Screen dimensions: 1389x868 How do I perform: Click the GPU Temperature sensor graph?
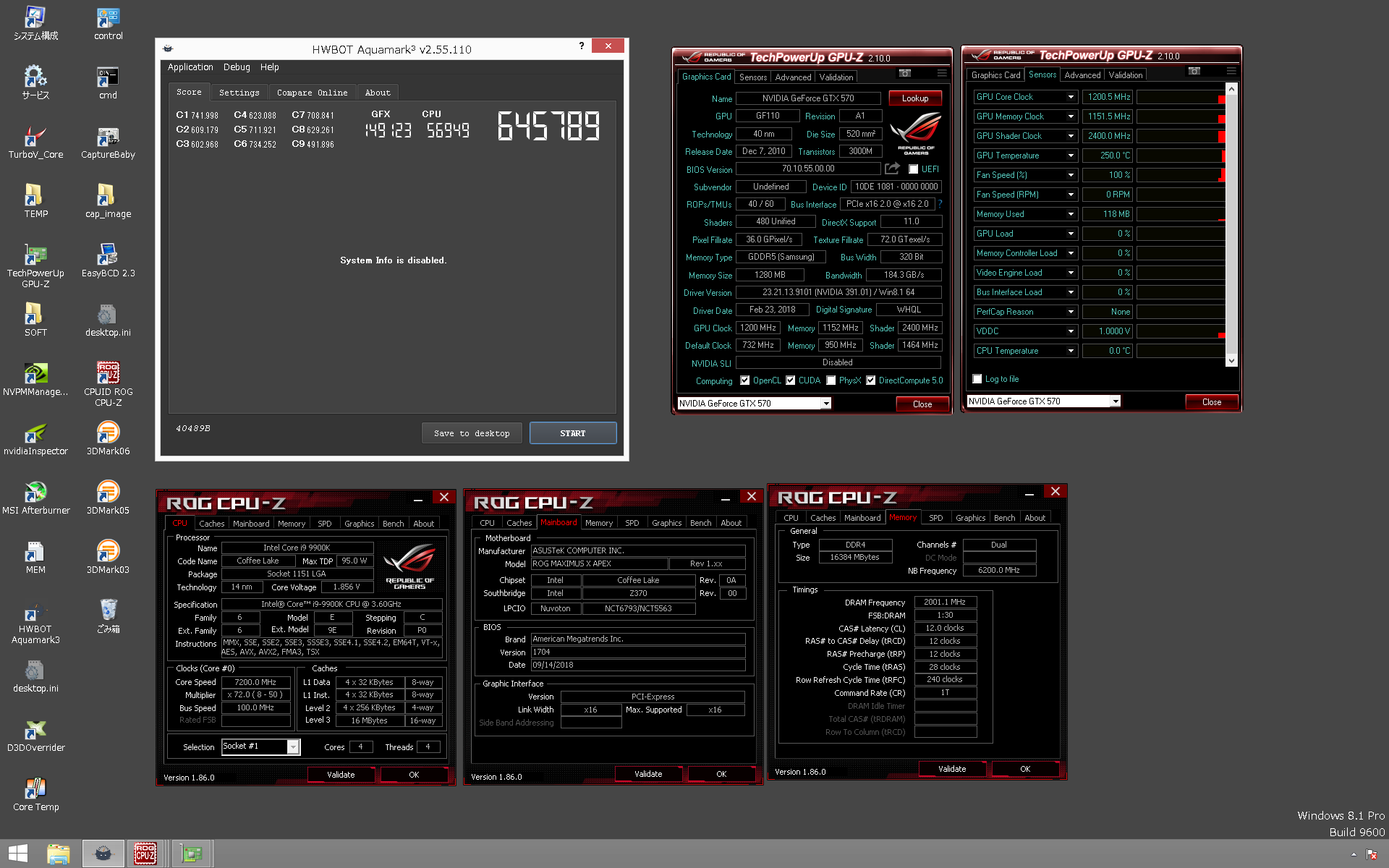click(x=1181, y=156)
